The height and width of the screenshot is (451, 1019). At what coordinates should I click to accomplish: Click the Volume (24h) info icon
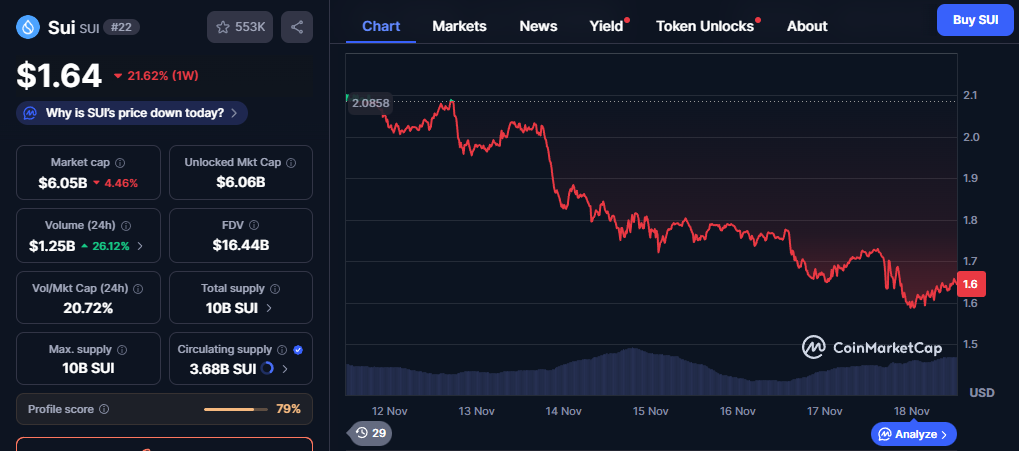tap(126, 225)
